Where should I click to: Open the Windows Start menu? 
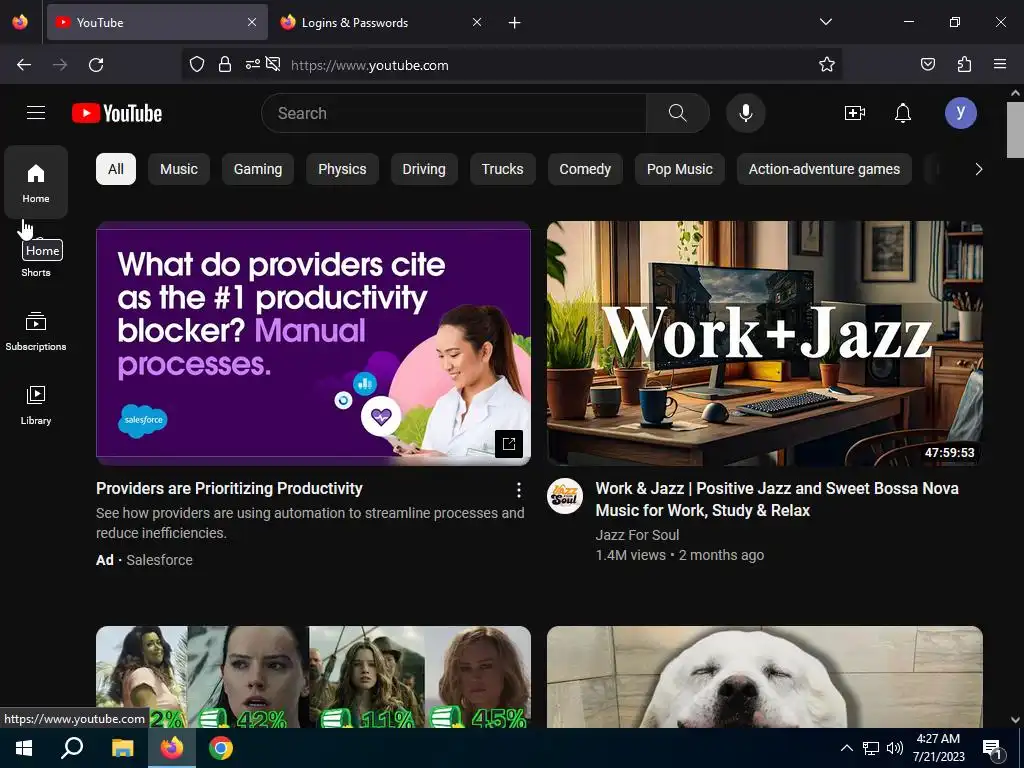coord(24,748)
